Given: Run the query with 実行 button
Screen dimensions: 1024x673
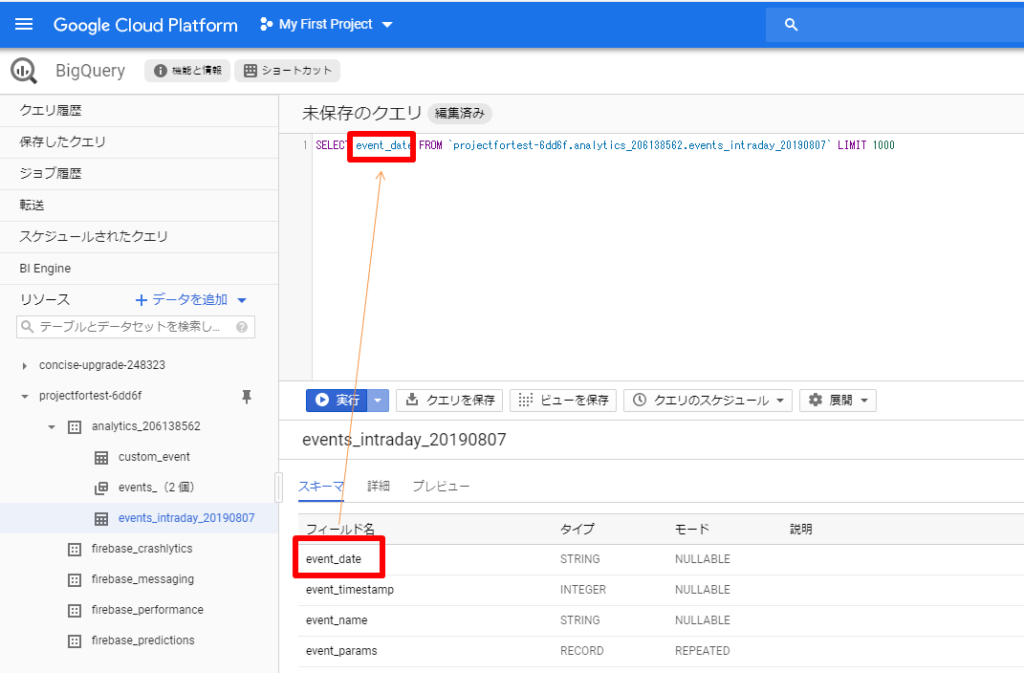Looking at the screenshot, I should (337, 400).
